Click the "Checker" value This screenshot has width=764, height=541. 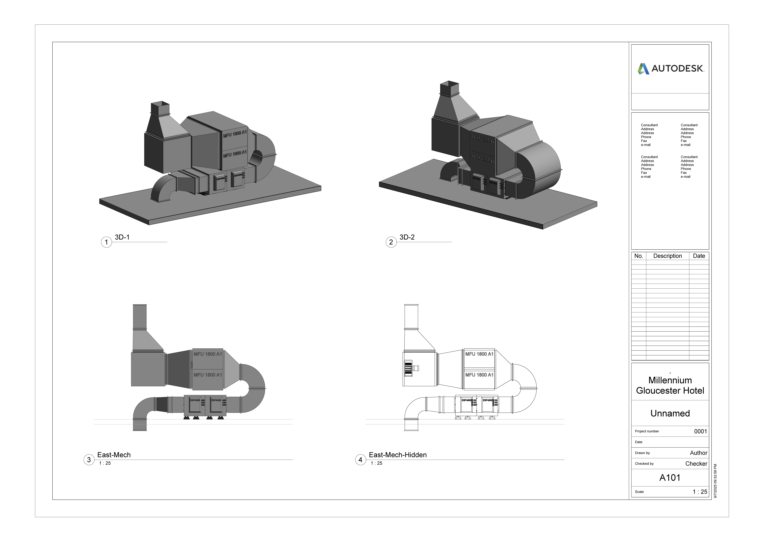click(696, 464)
